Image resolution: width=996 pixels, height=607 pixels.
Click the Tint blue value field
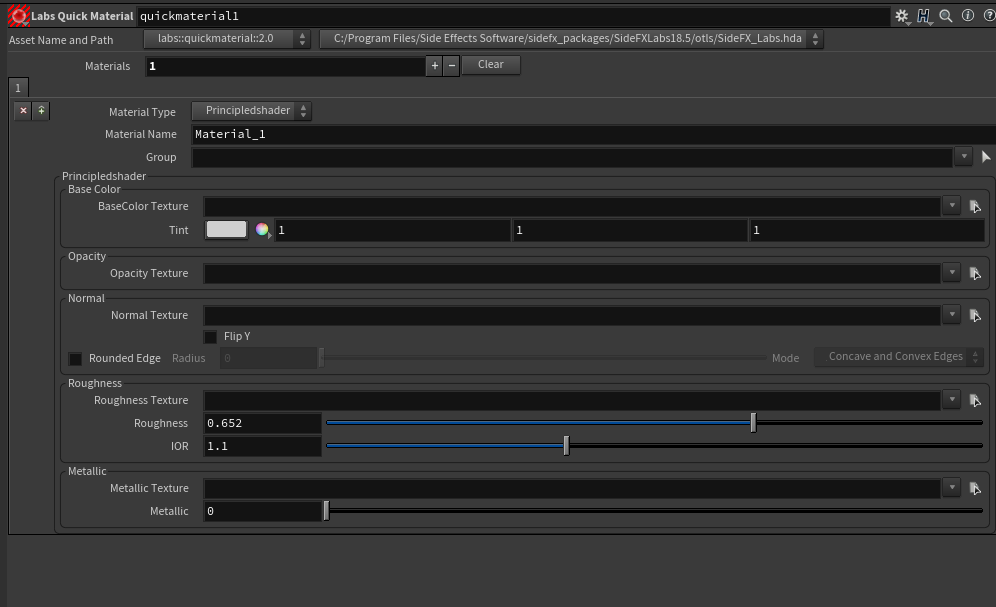point(867,230)
